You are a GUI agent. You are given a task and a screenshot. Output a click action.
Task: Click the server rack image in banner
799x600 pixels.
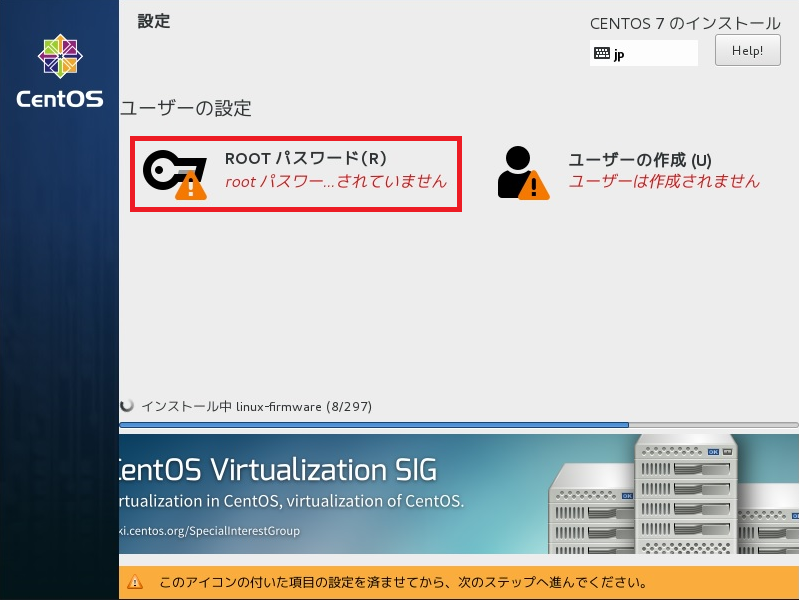tap(673, 494)
